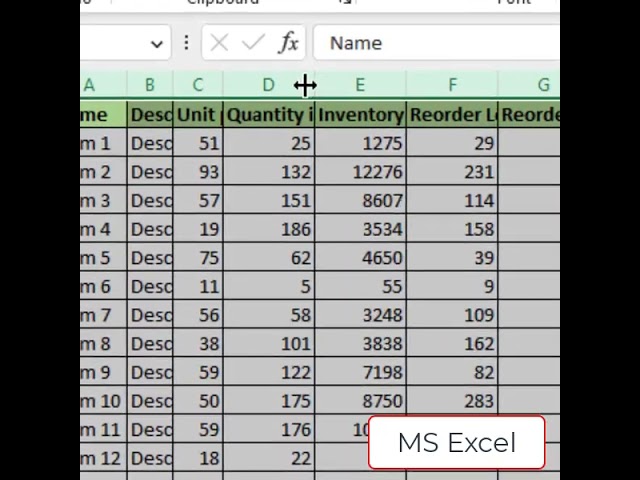Open the Name Box dropdown arrow

pyautogui.click(x=157, y=43)
